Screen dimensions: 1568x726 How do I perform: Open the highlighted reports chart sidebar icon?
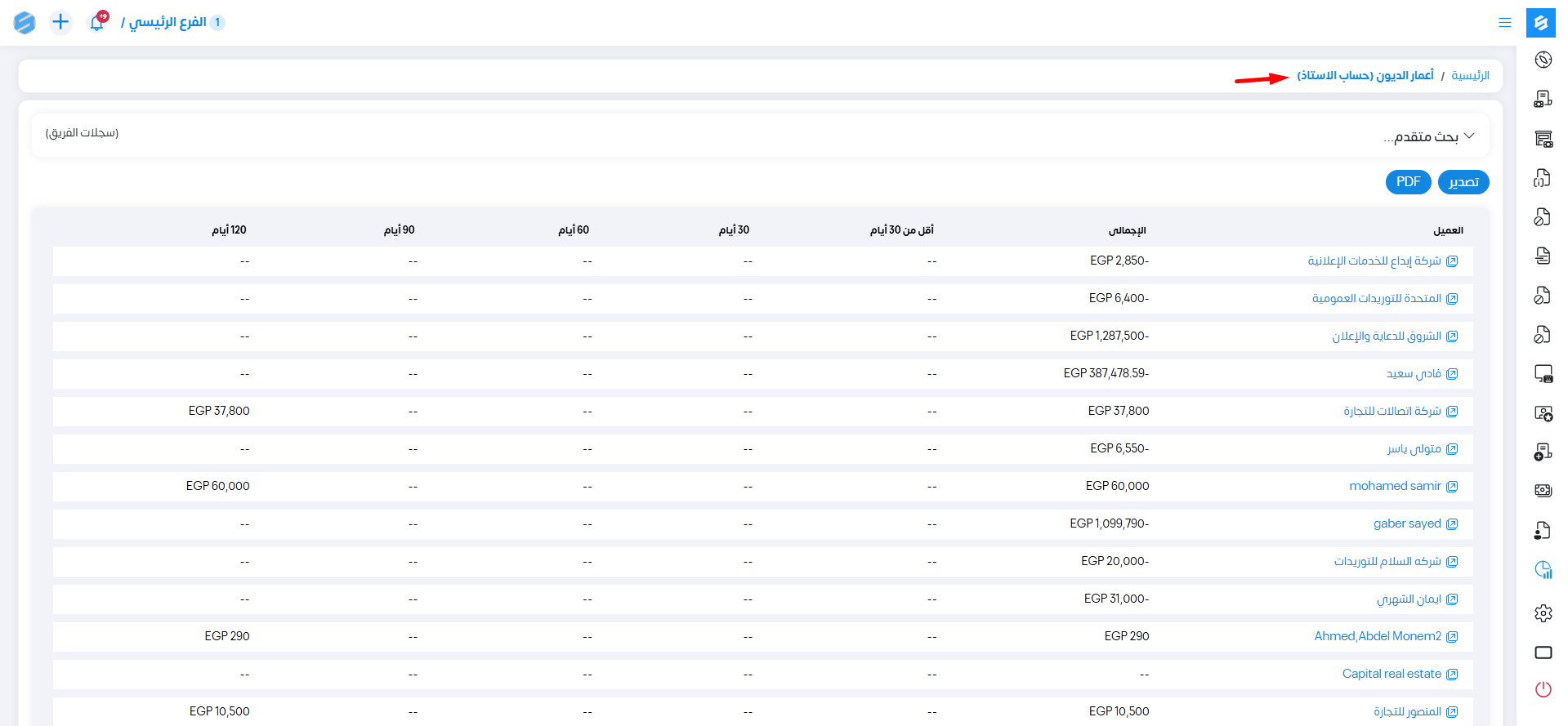point(1543,569)
